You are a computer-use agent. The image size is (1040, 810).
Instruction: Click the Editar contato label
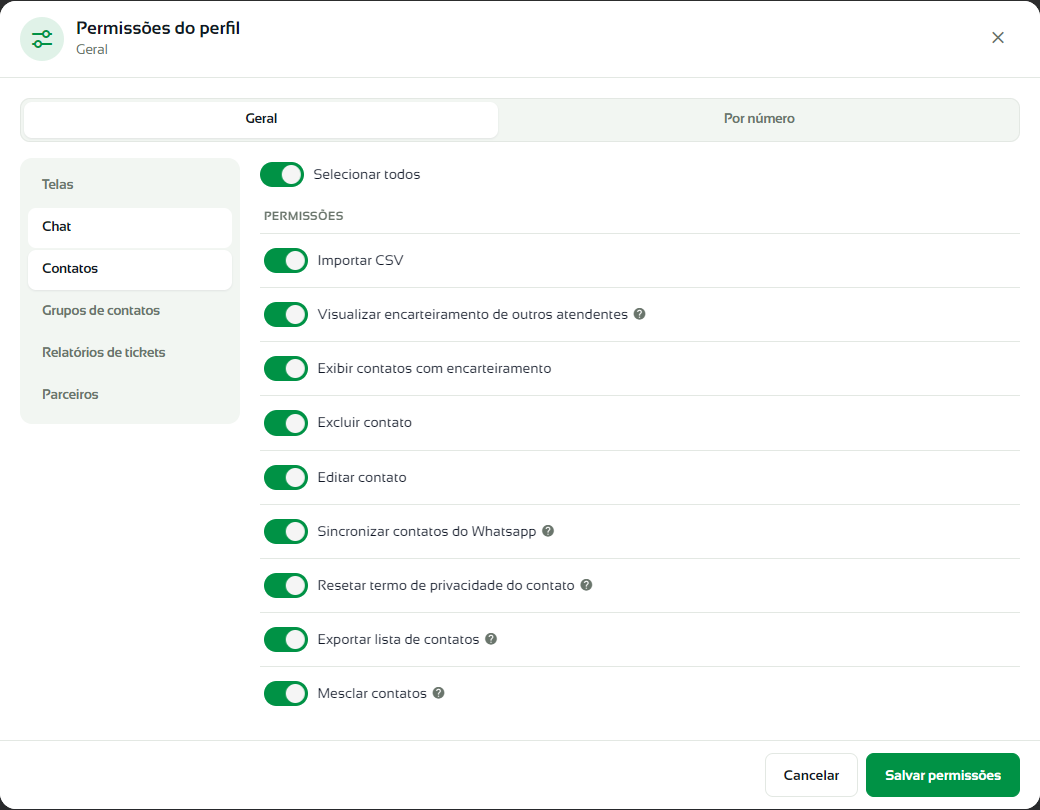[361, 477]
